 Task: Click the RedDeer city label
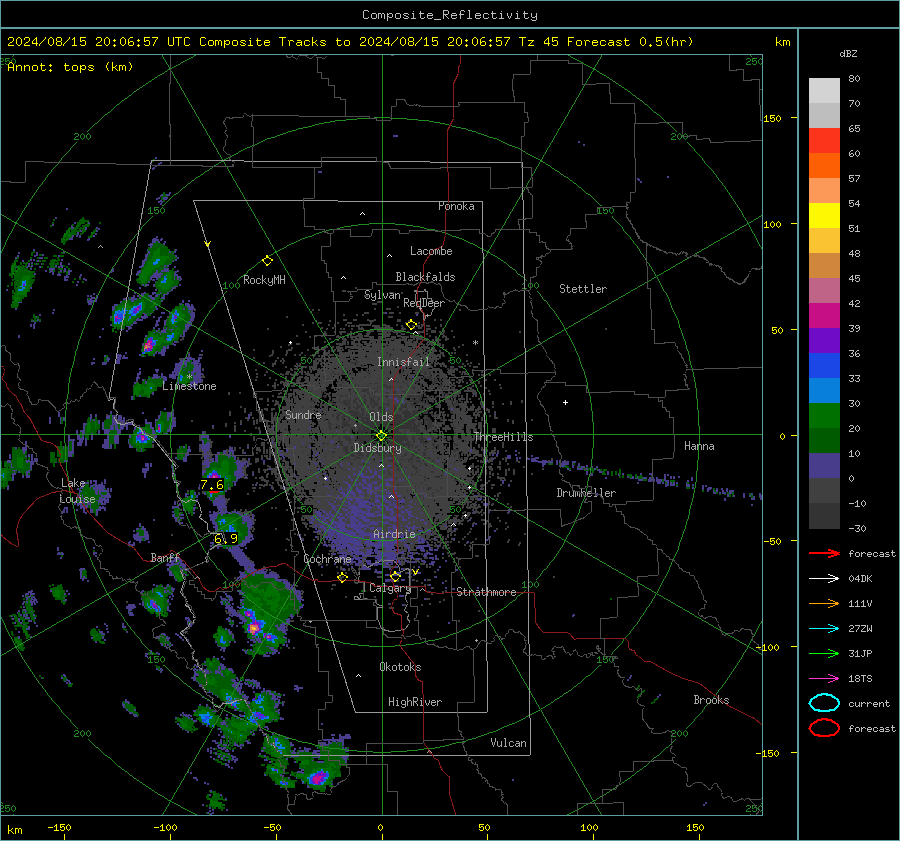(x=424, y=303)
